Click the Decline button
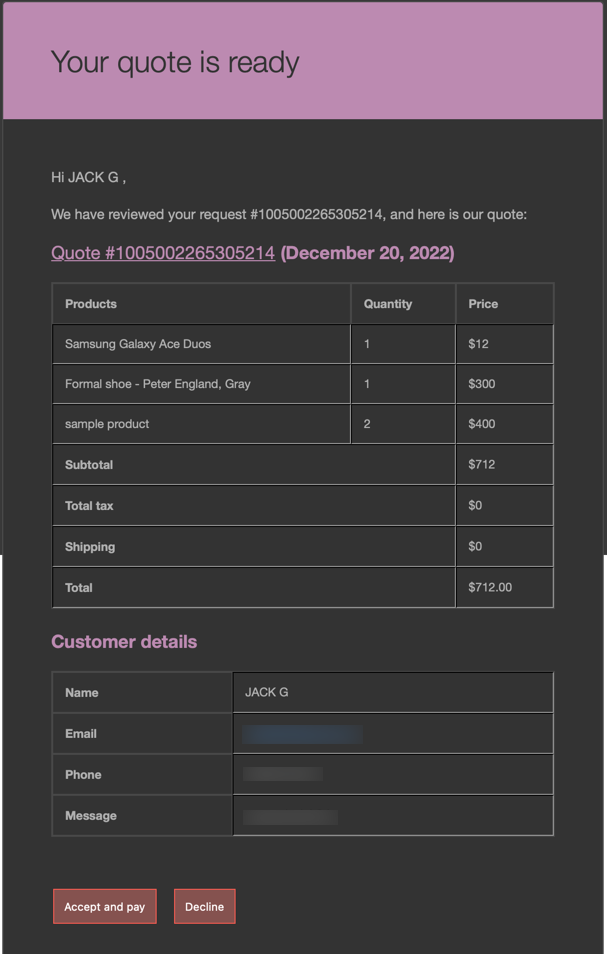Viewport: 607px width, 954px height. tap(204, 907)
